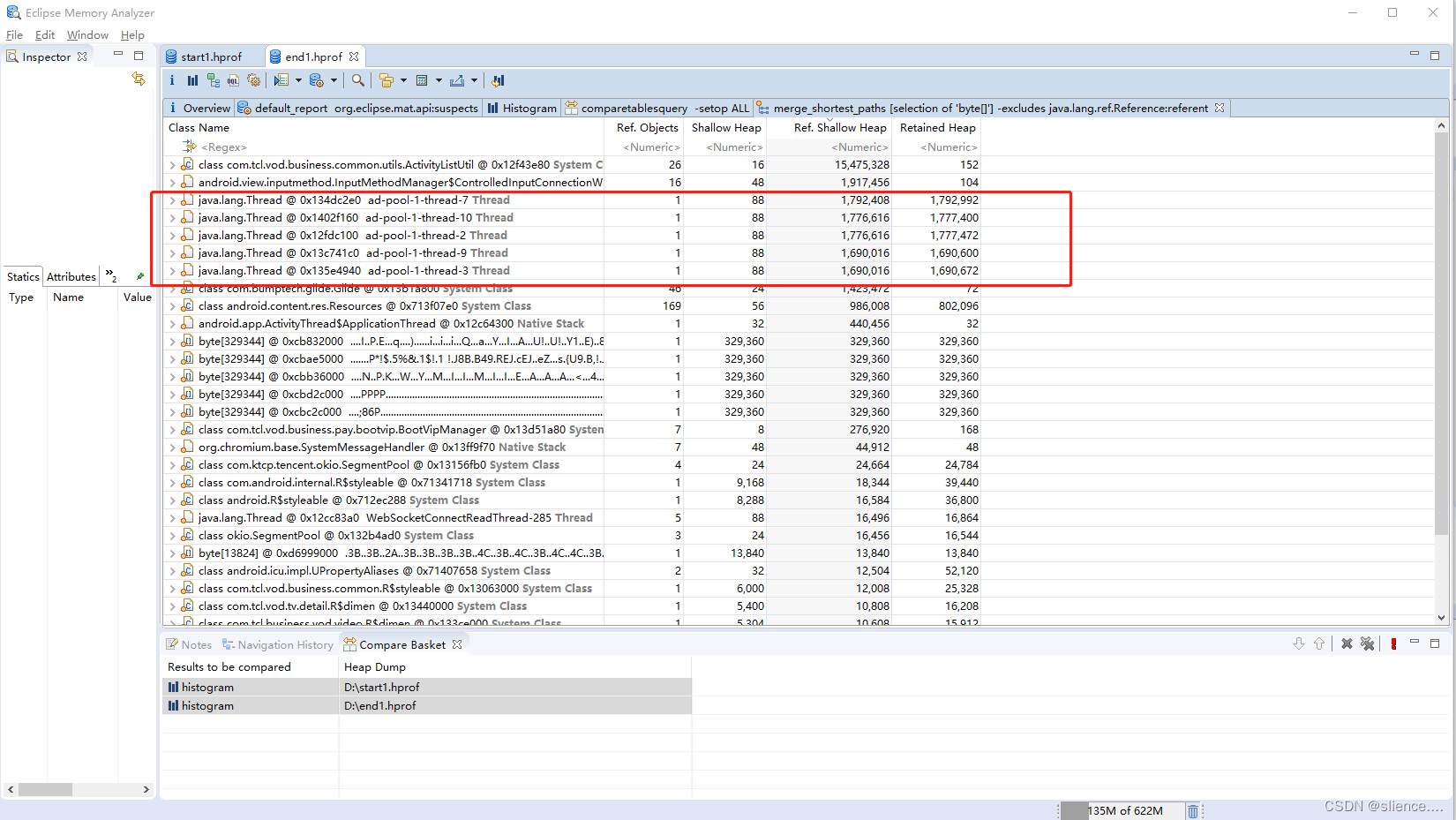Minimize the Compare Basket panel

click(x=1415, y=643)
